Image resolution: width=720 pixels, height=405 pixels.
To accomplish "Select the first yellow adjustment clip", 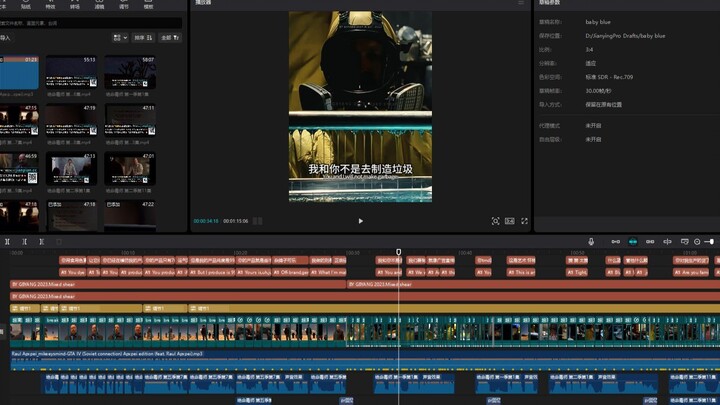I will point(25,308).
